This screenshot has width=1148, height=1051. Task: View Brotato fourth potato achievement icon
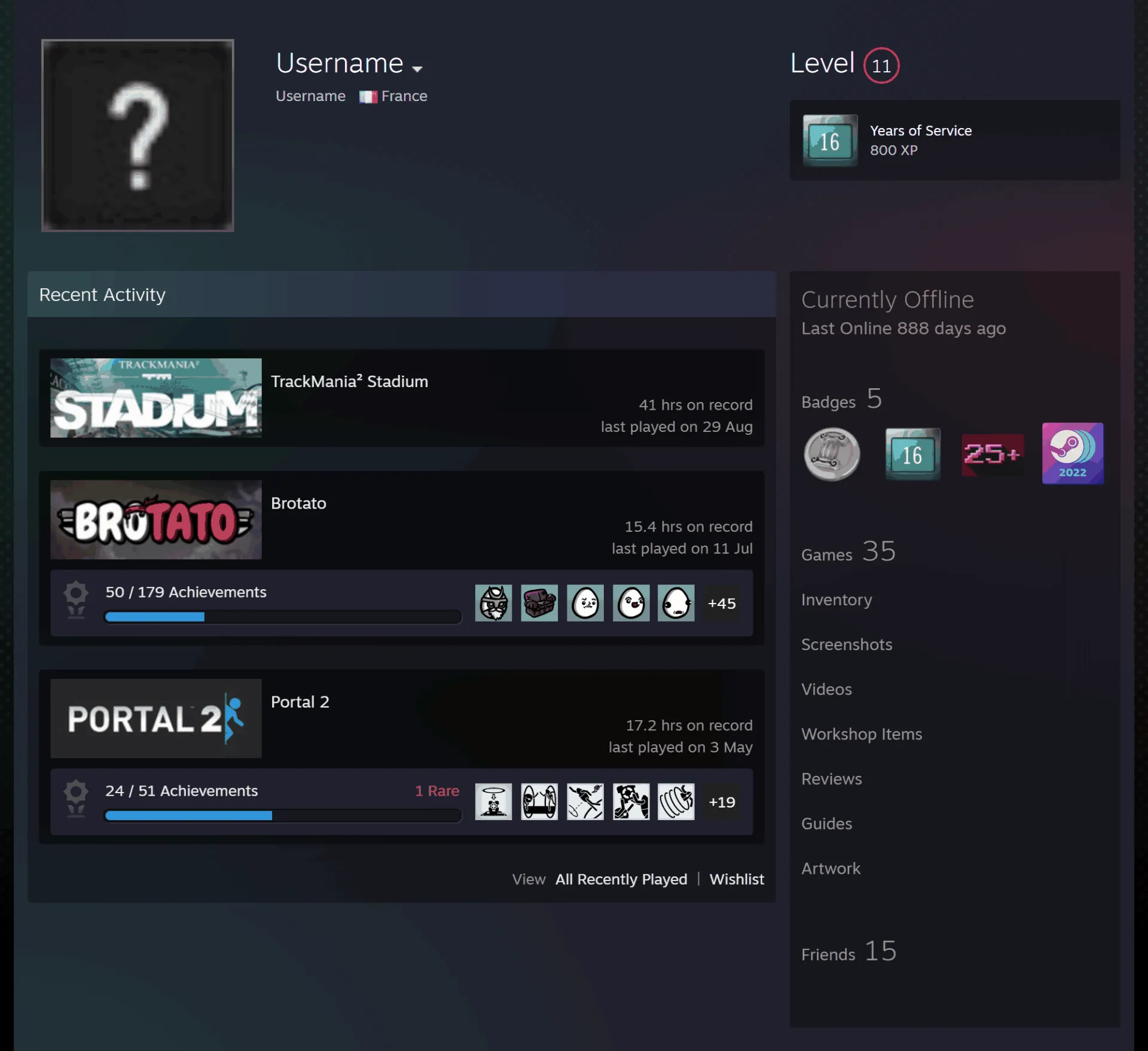coord(631,603)
